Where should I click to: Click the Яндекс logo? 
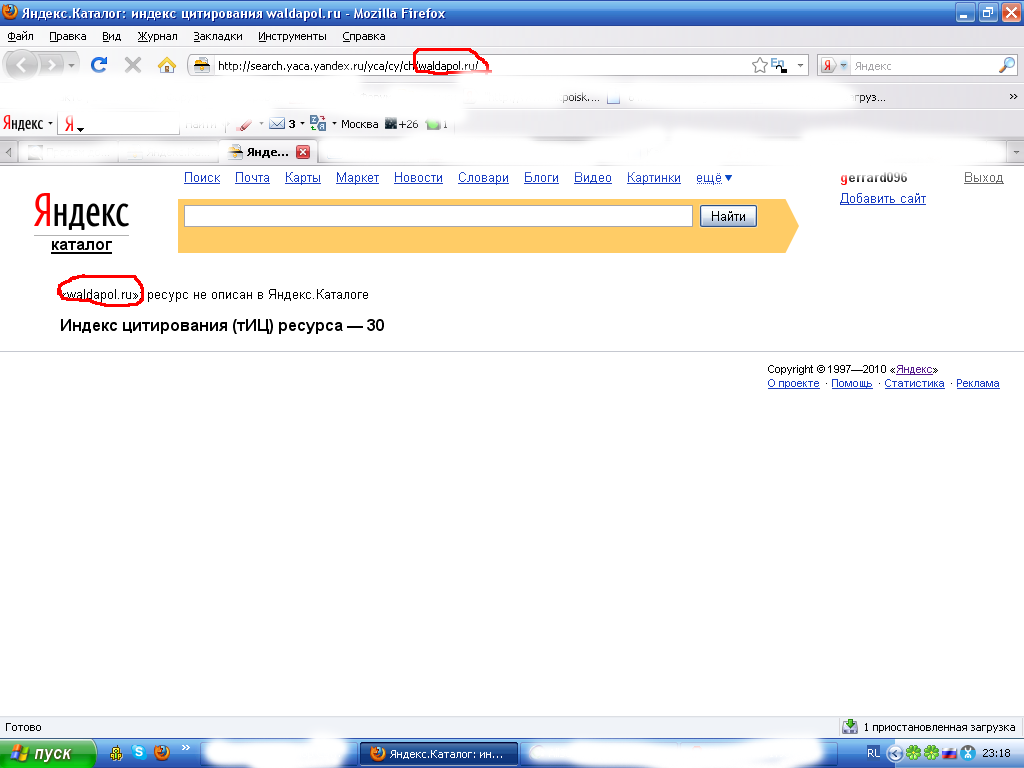click(82, 212)
